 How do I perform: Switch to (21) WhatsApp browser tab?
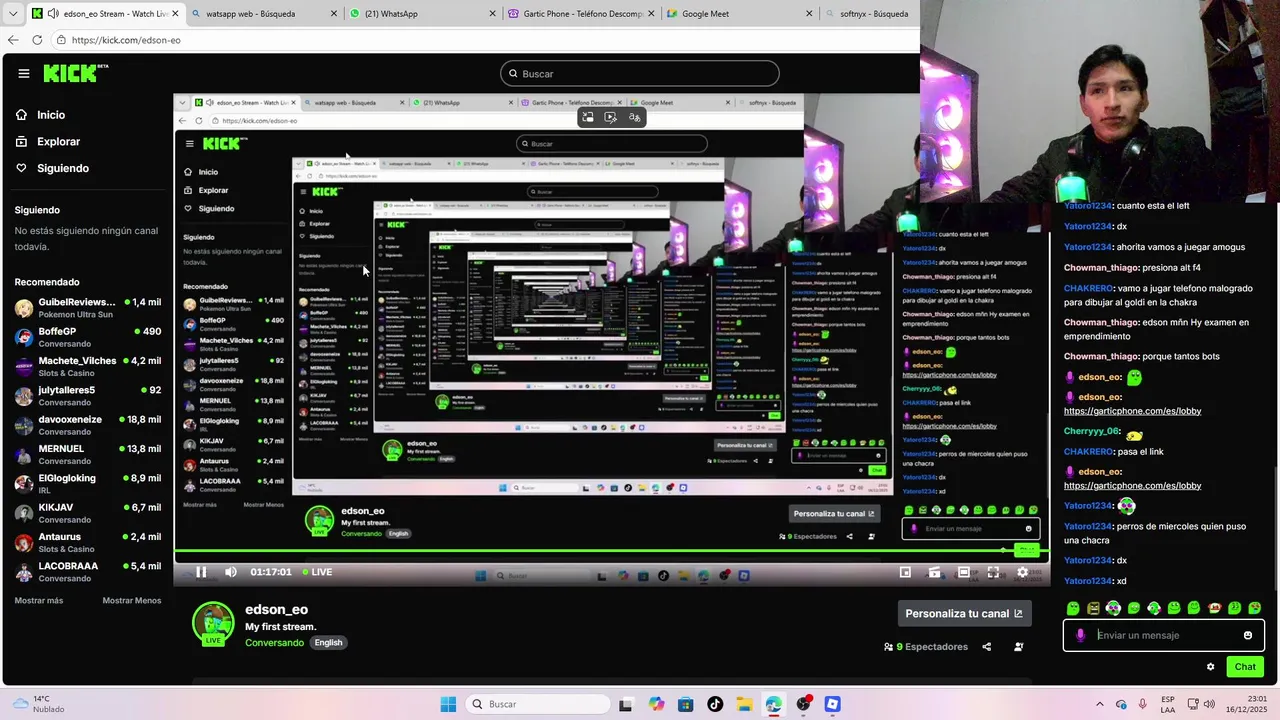coord(423,14)
